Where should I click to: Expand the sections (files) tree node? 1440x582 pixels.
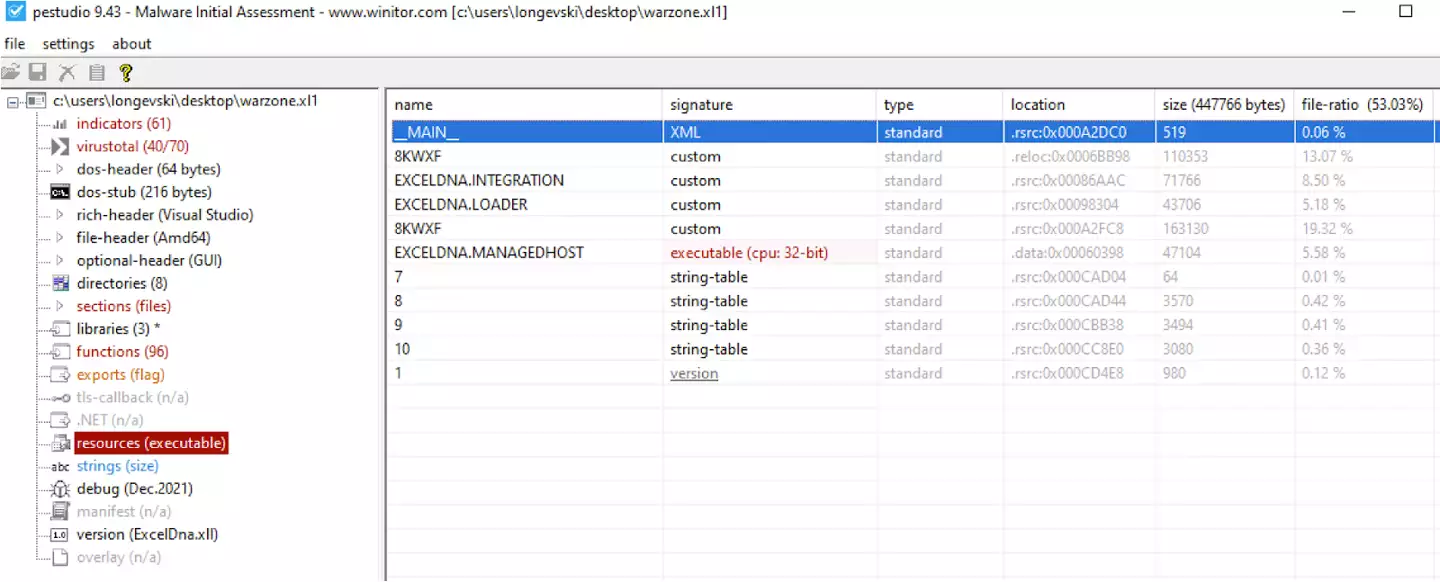[60, 306]
